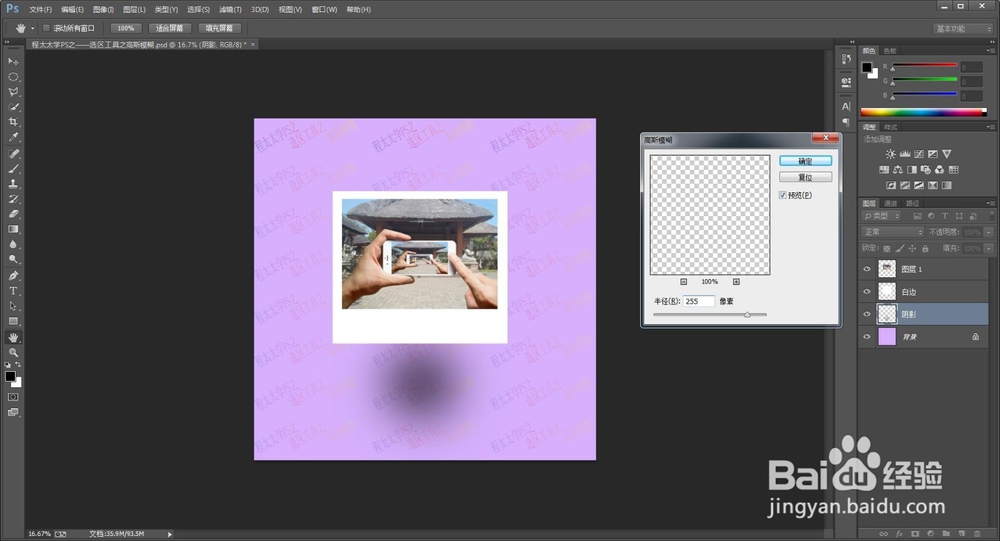Image resolution: width=1000 pixels, height=541 pixels.
Task: Click the radius slider in Gaussian Blur
Action: 710,315
